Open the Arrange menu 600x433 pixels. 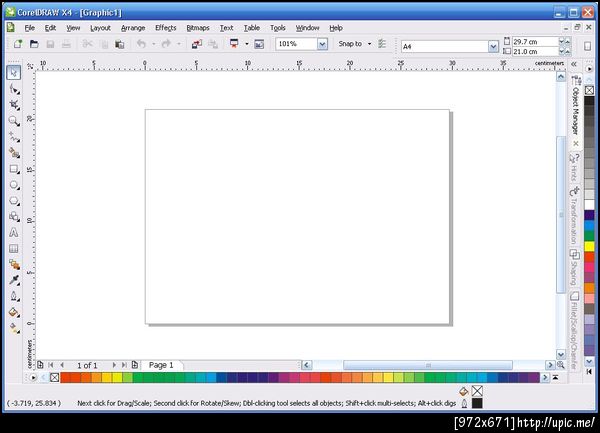tap(133, 28)
